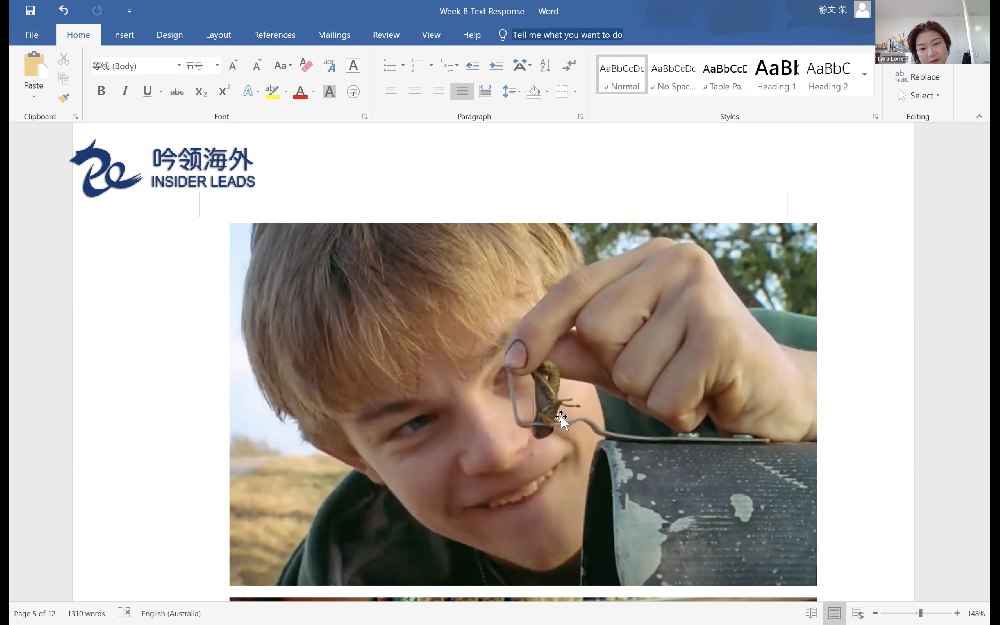Click the Save icon in title bar
This screenshot has width=1000, height=625.
point(30,11)
